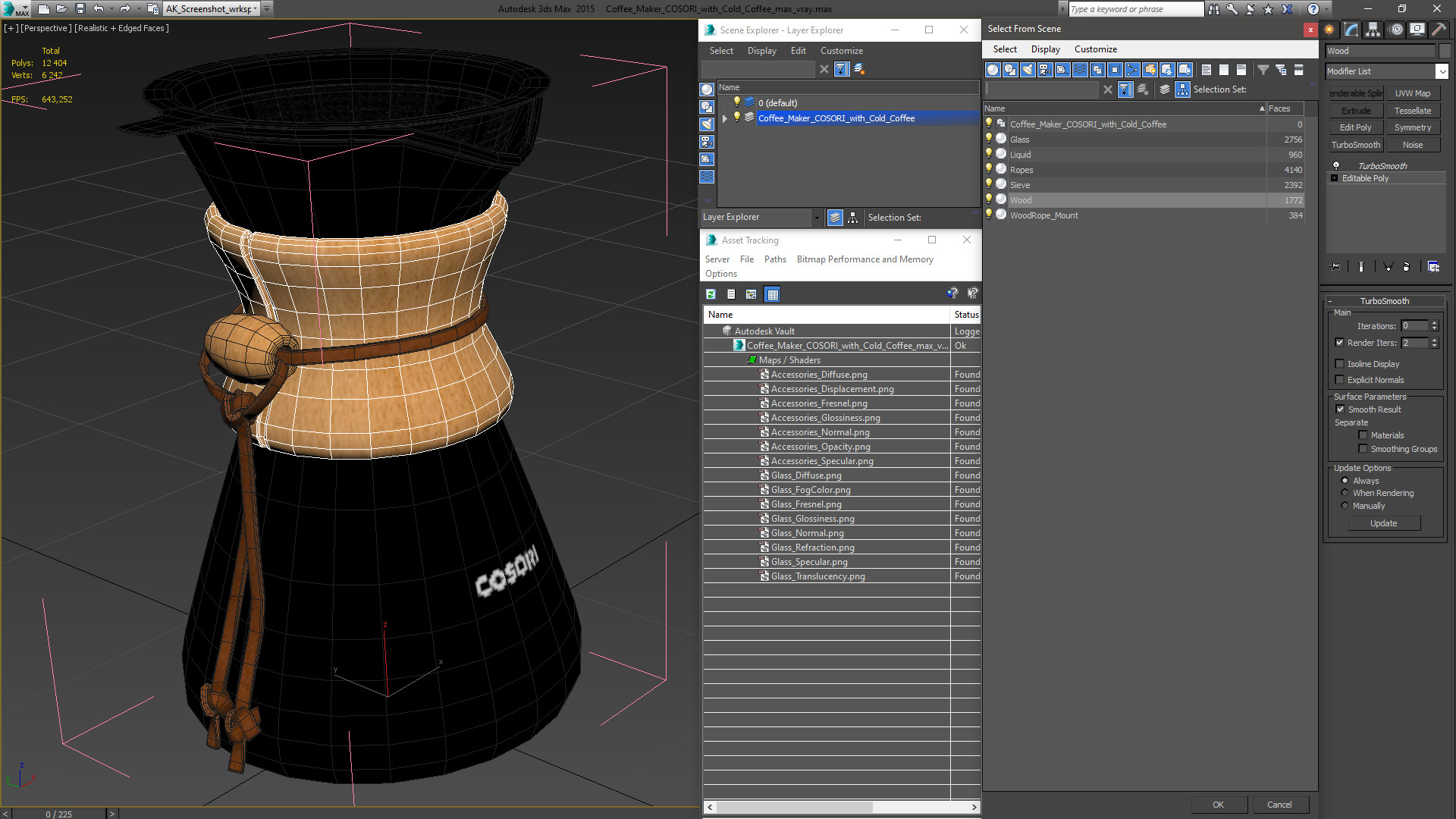
Task: Click Refresh icon in Asset Tracking toolbar
Action: click(711, 294)
